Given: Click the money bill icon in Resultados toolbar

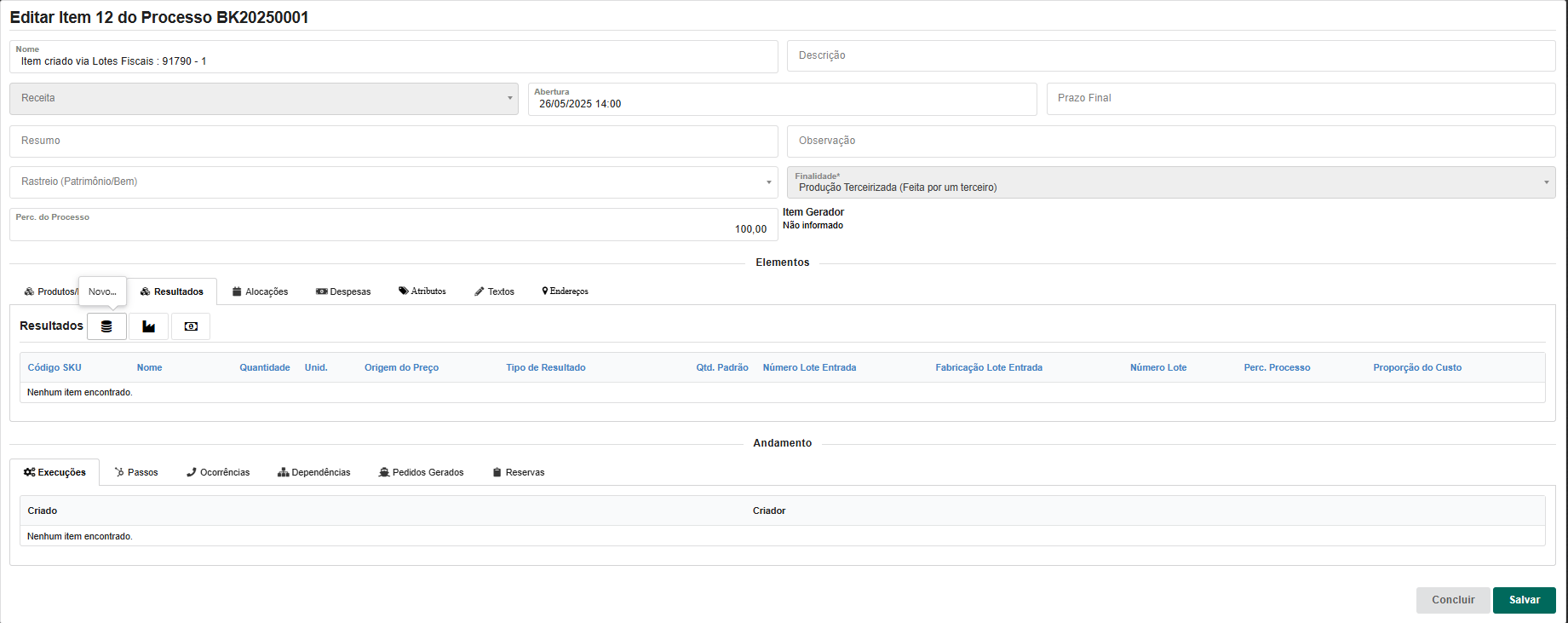Looking at the screenshot, I should (191, 326).
